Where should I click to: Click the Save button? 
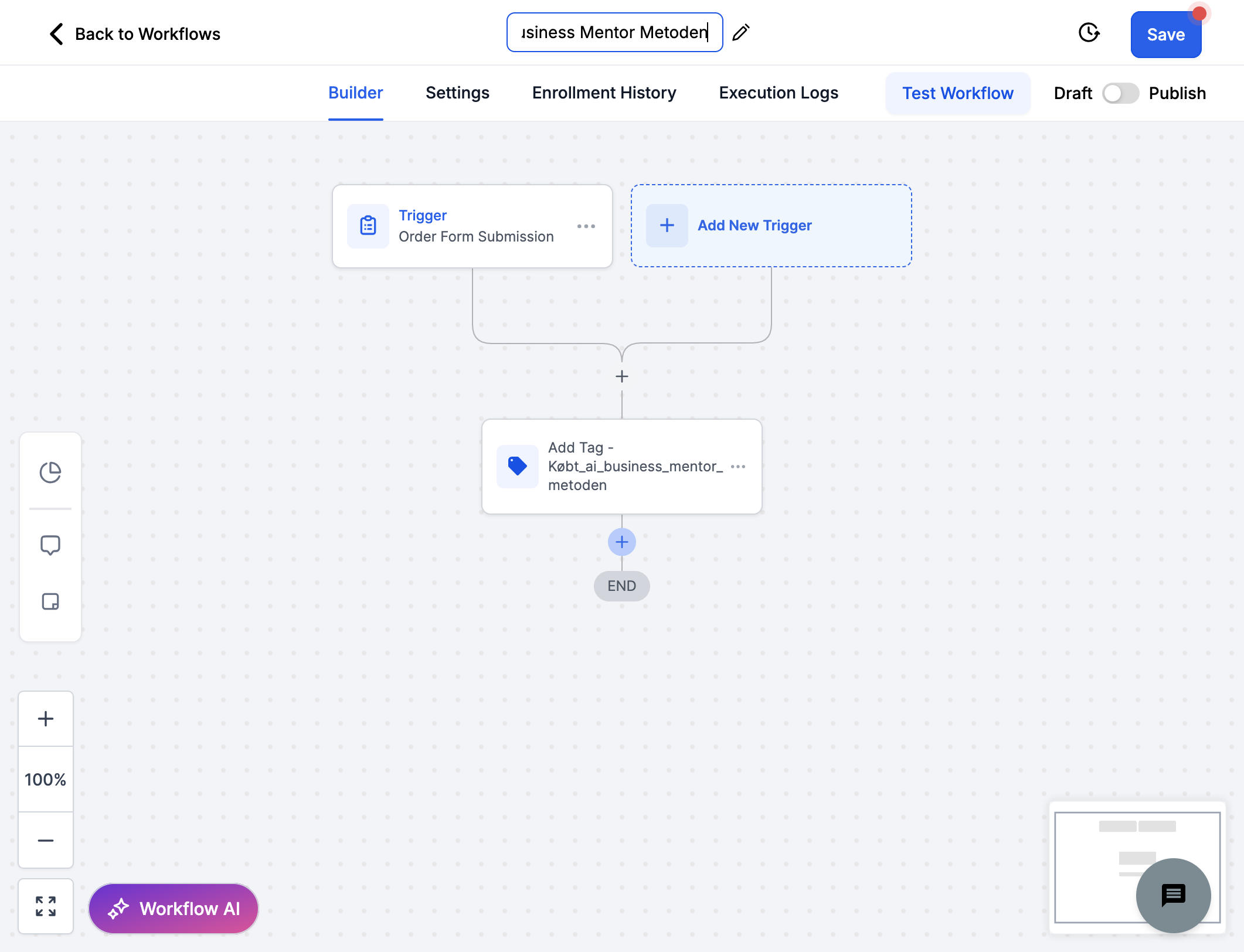click(1165, 35)
